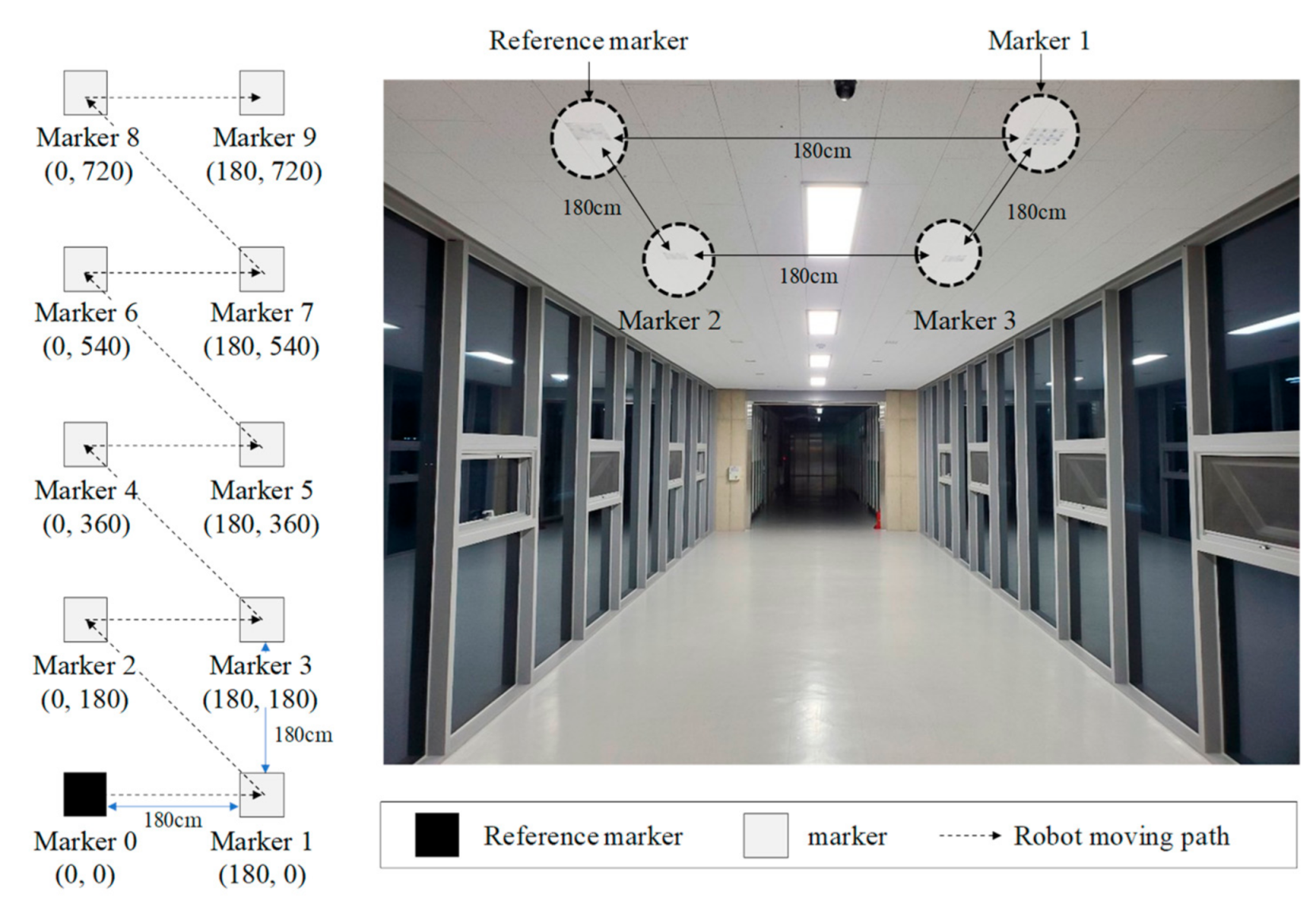The width and height of the screenshot is (1316, 904).
Task: Click the black square in the legend
Action: (x=437, y=835)
